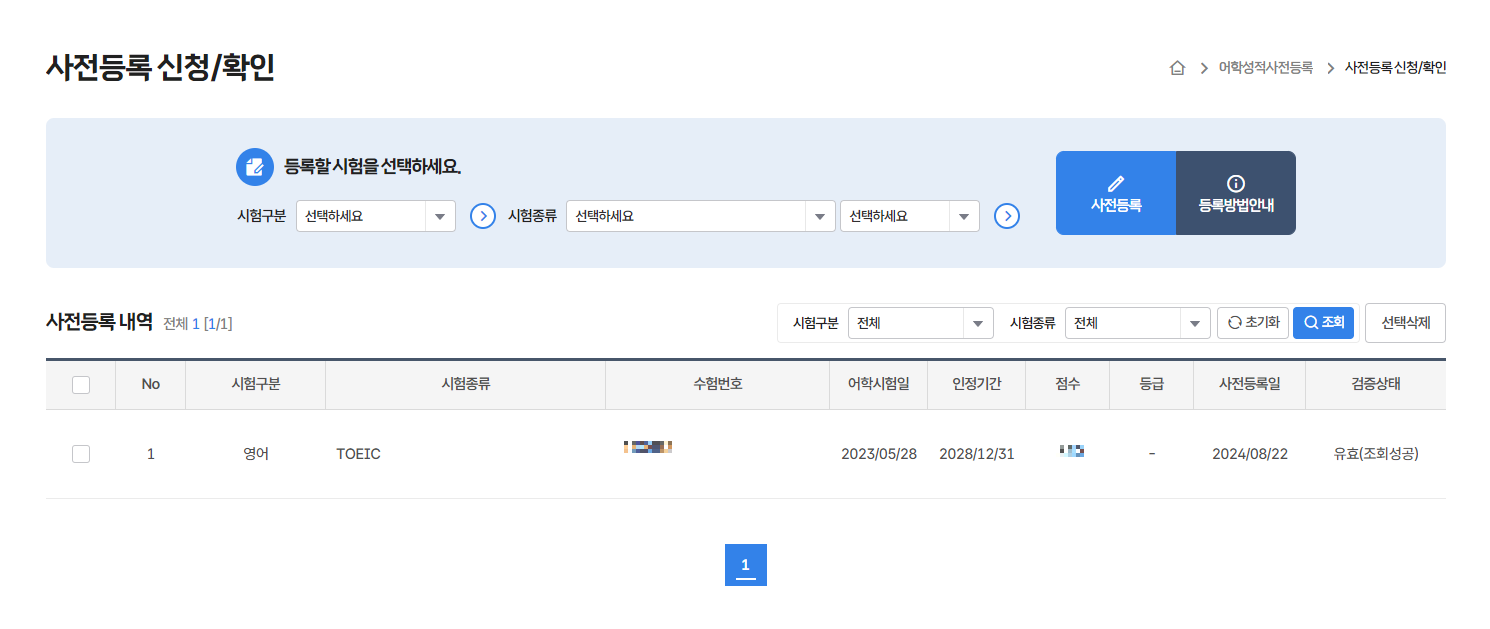The height and width of the screenshot is (629, 1490).
Task: Click the circled arrow after 시험구분 dropdown
Action: click(x=483, y=216)
